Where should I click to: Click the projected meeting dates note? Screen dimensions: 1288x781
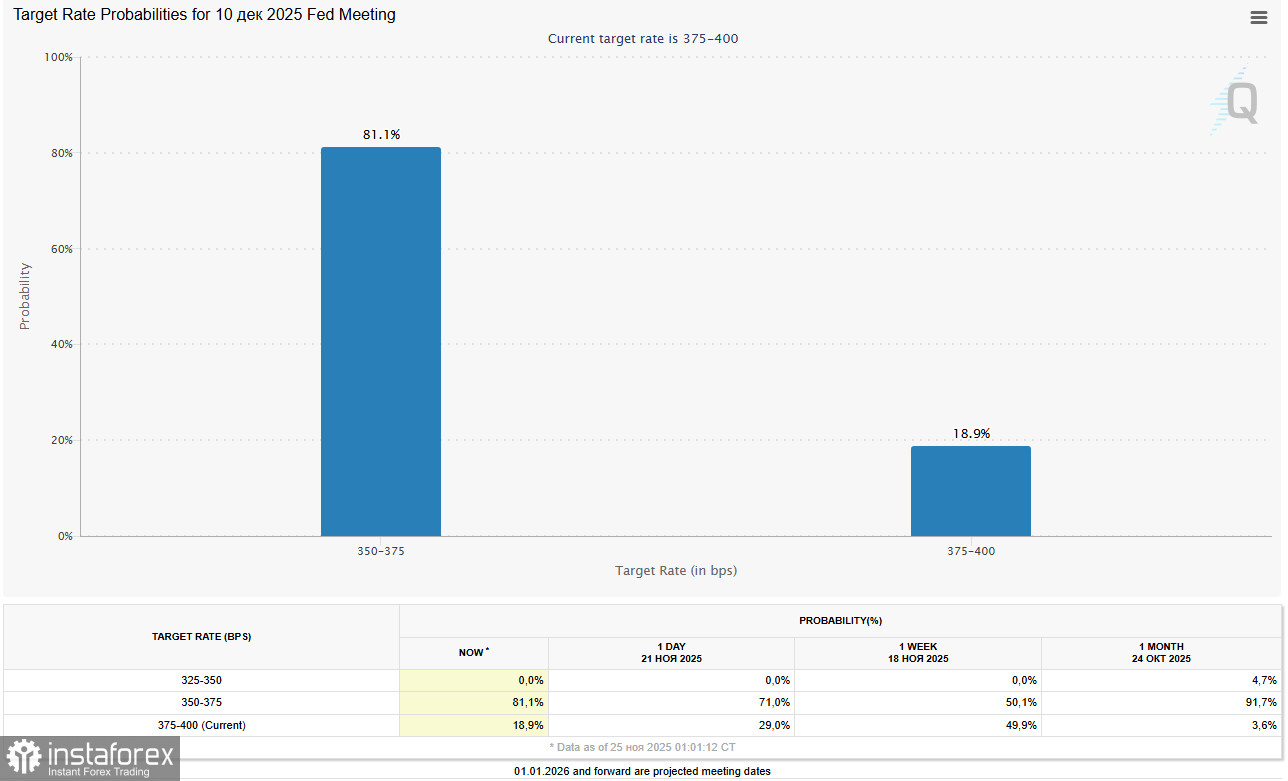(x=643, y=771)
